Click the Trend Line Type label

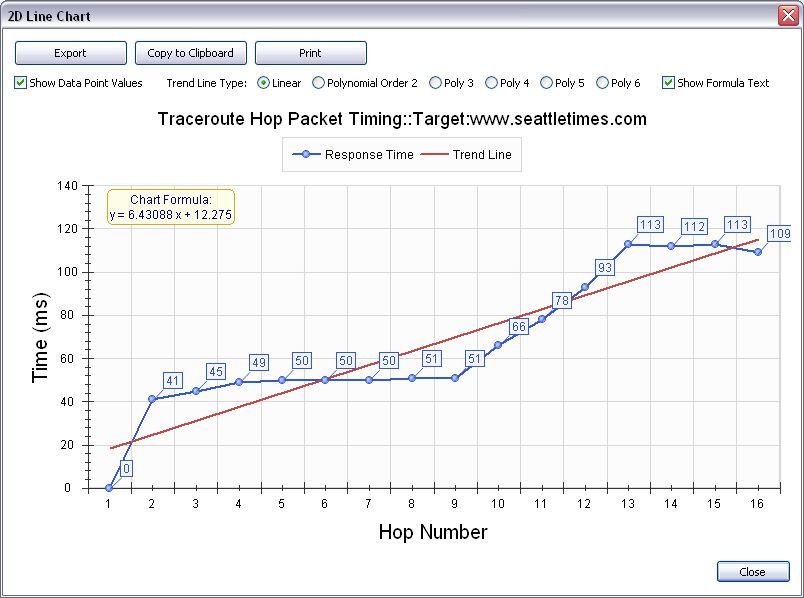tap(207, 83)
